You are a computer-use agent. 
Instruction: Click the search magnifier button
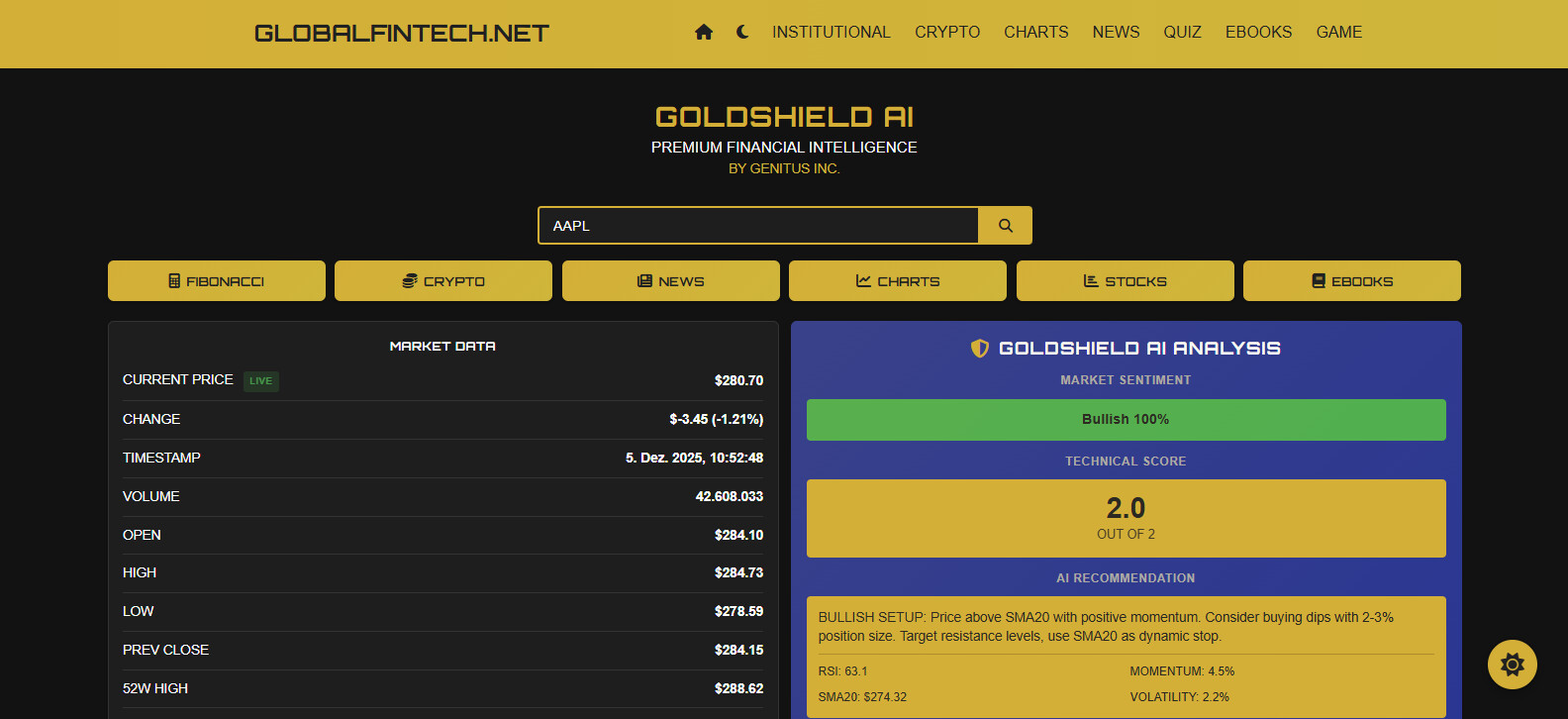(x=1005, y=226)
